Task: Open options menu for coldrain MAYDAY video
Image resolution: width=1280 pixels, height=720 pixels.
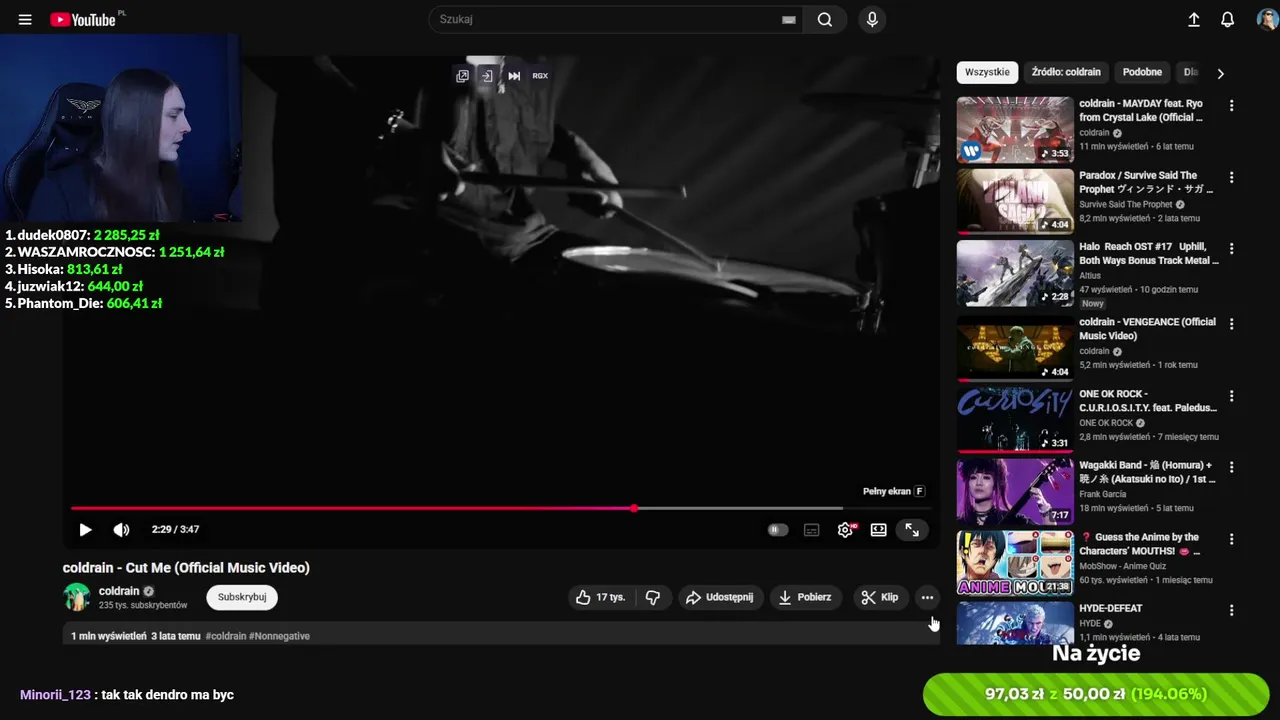Action: 1231,105
